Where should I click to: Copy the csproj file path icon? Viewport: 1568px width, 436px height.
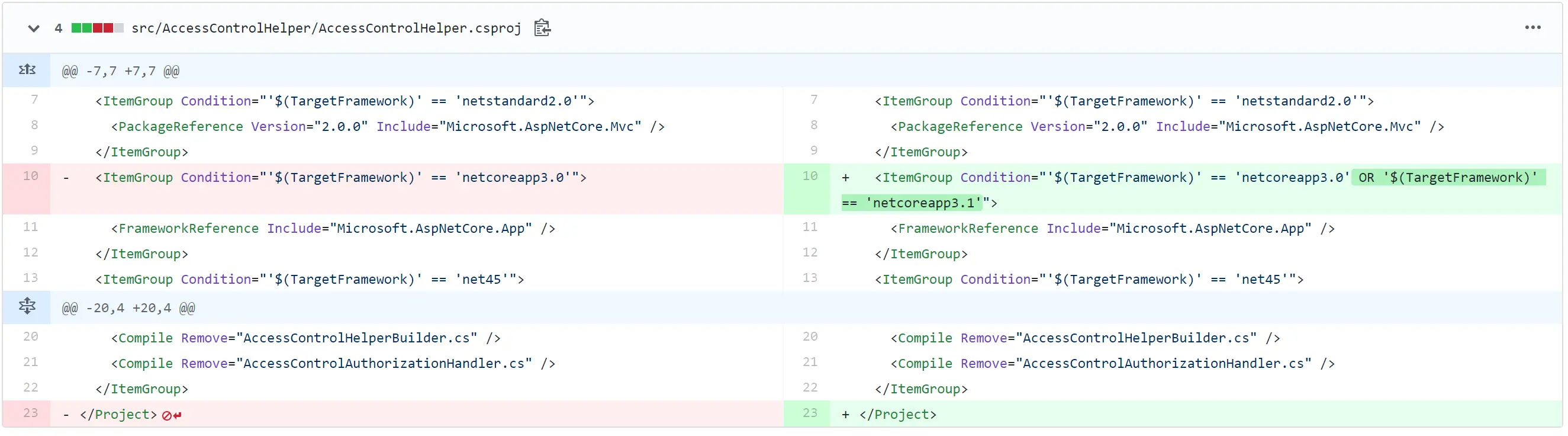(542, 28)
